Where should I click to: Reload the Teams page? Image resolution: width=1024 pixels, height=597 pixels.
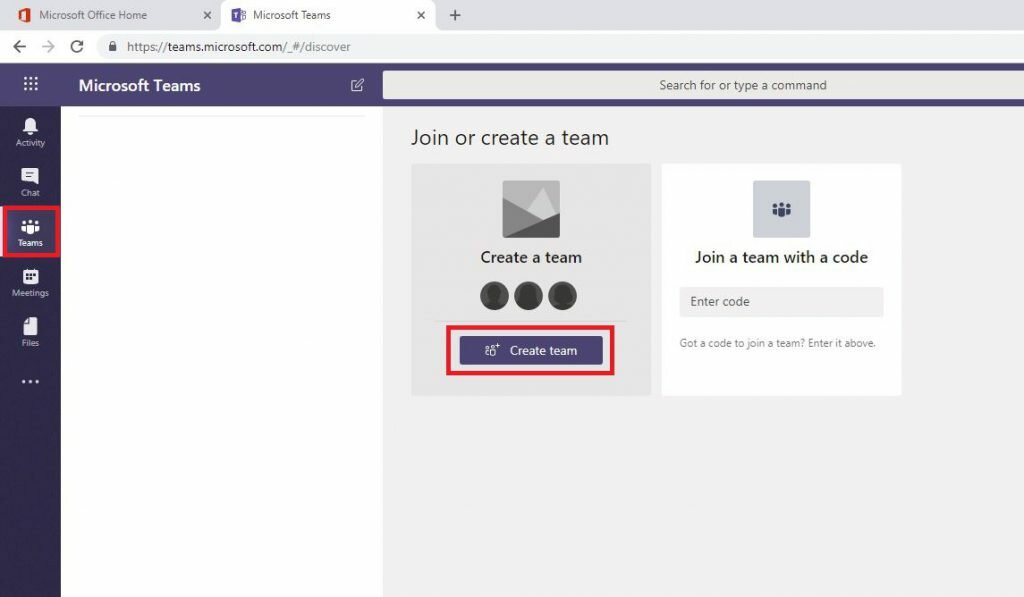(77, 46)
